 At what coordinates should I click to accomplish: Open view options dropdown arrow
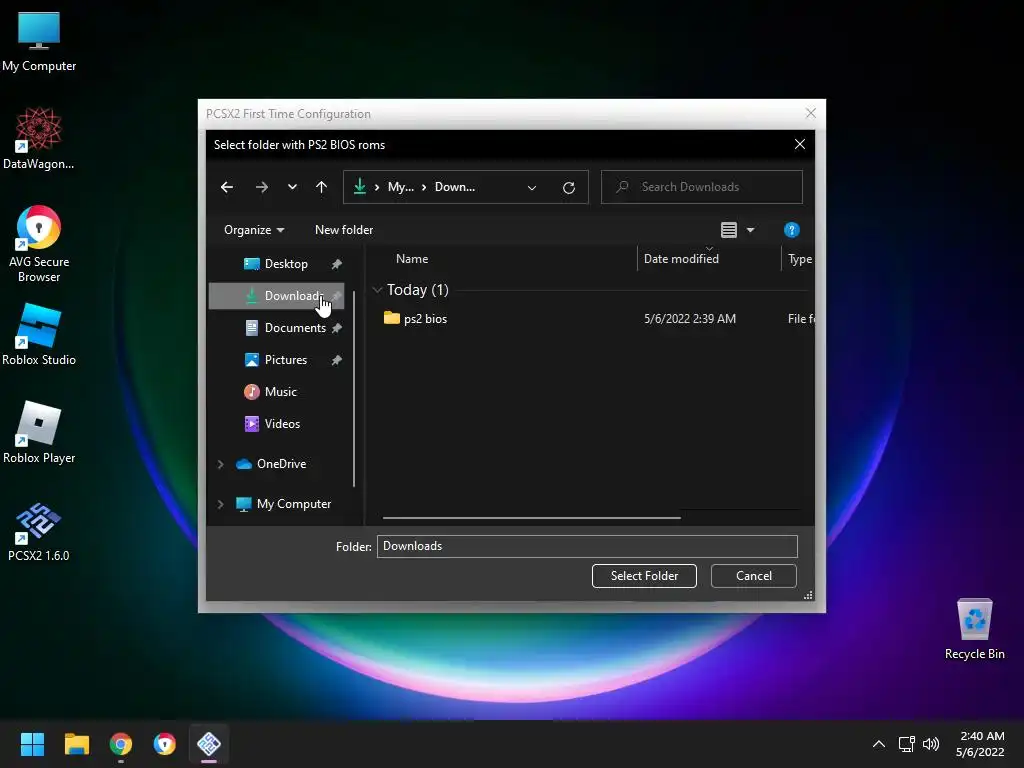click(750, 230)
